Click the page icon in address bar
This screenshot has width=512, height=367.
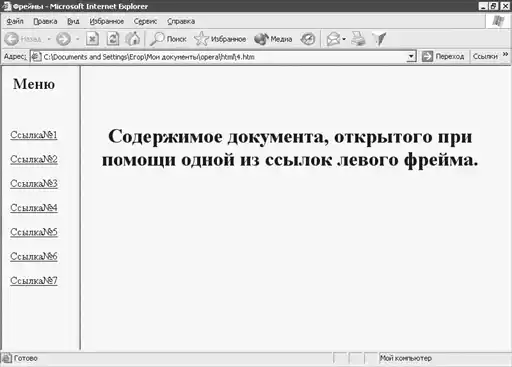coord(36,57)
